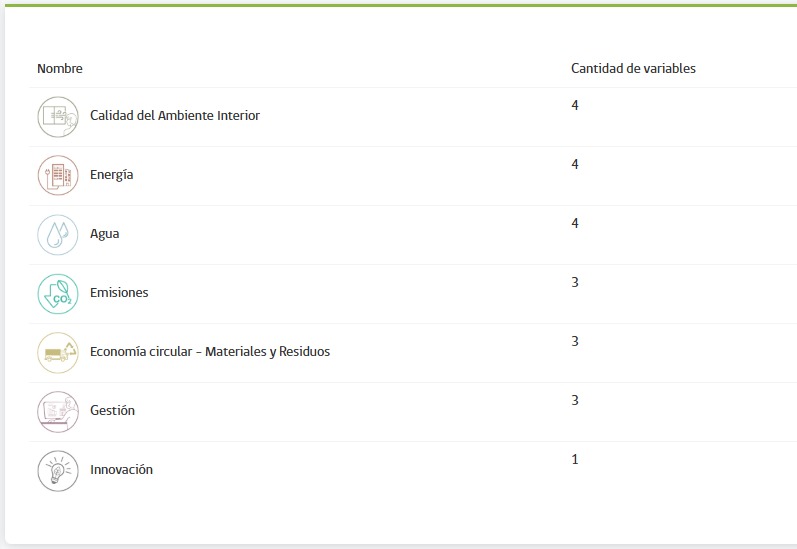Open the Innovación text label
The height and width of the screenshot is (549, 797).
(121, 470)
